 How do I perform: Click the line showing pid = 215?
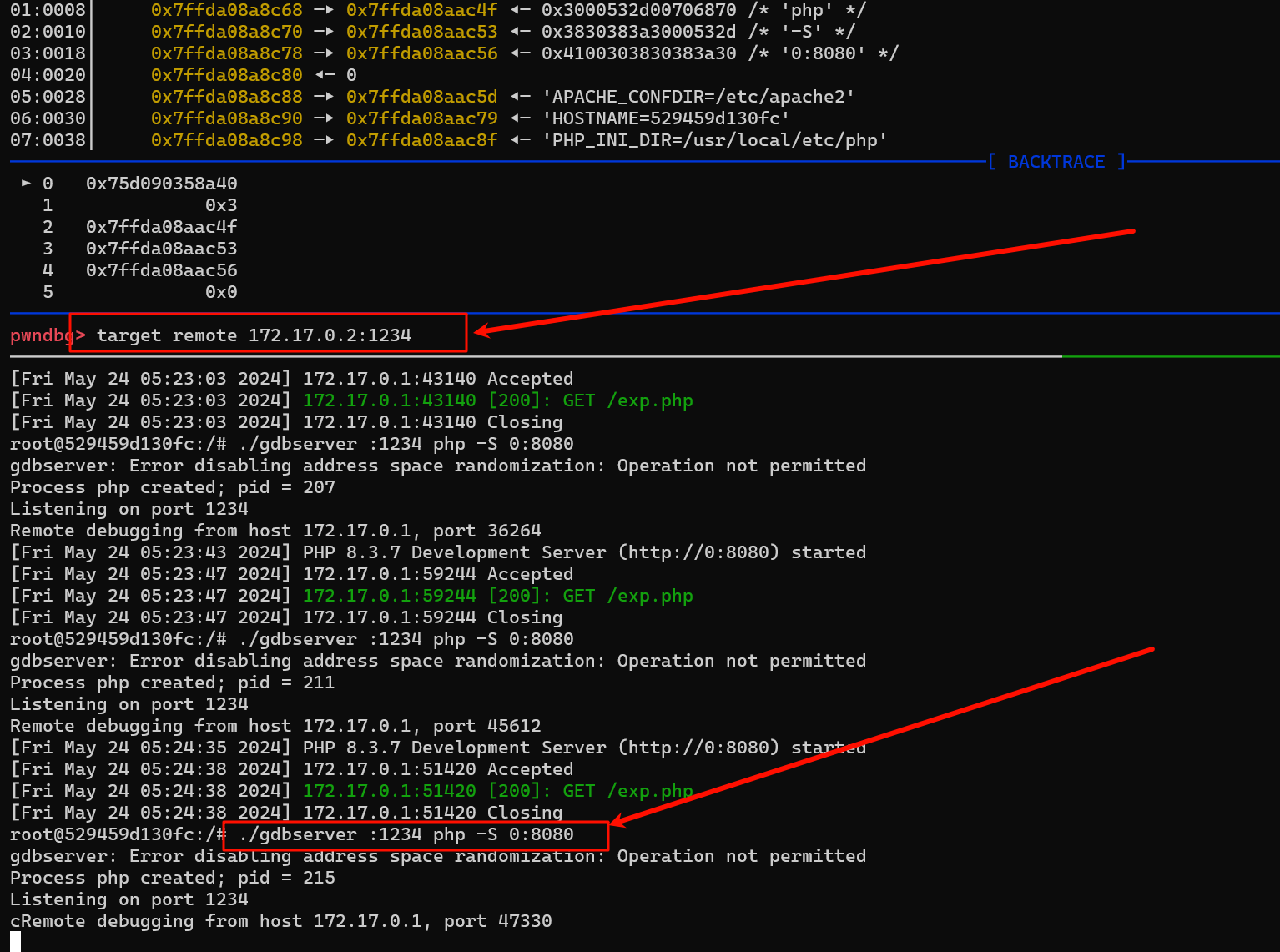pyautogui.click(x=172, y=878)
